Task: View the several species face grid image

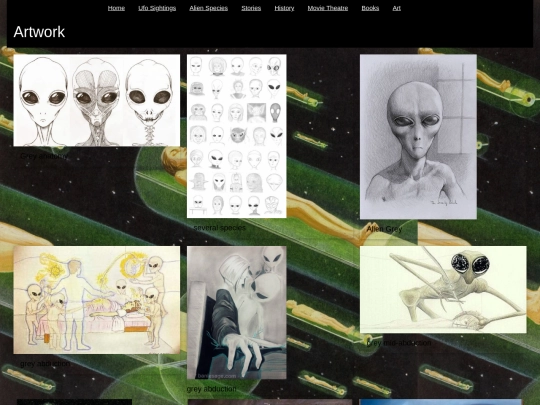Action: [237, 136]
